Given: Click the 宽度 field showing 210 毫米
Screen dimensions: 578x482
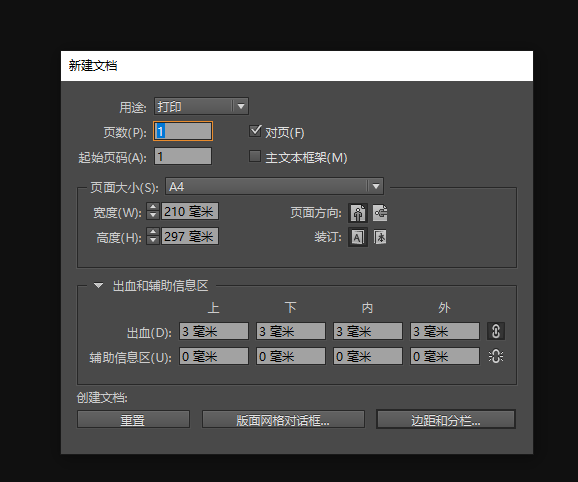Looking at the screenshot, I should click(x=190, y=212).
